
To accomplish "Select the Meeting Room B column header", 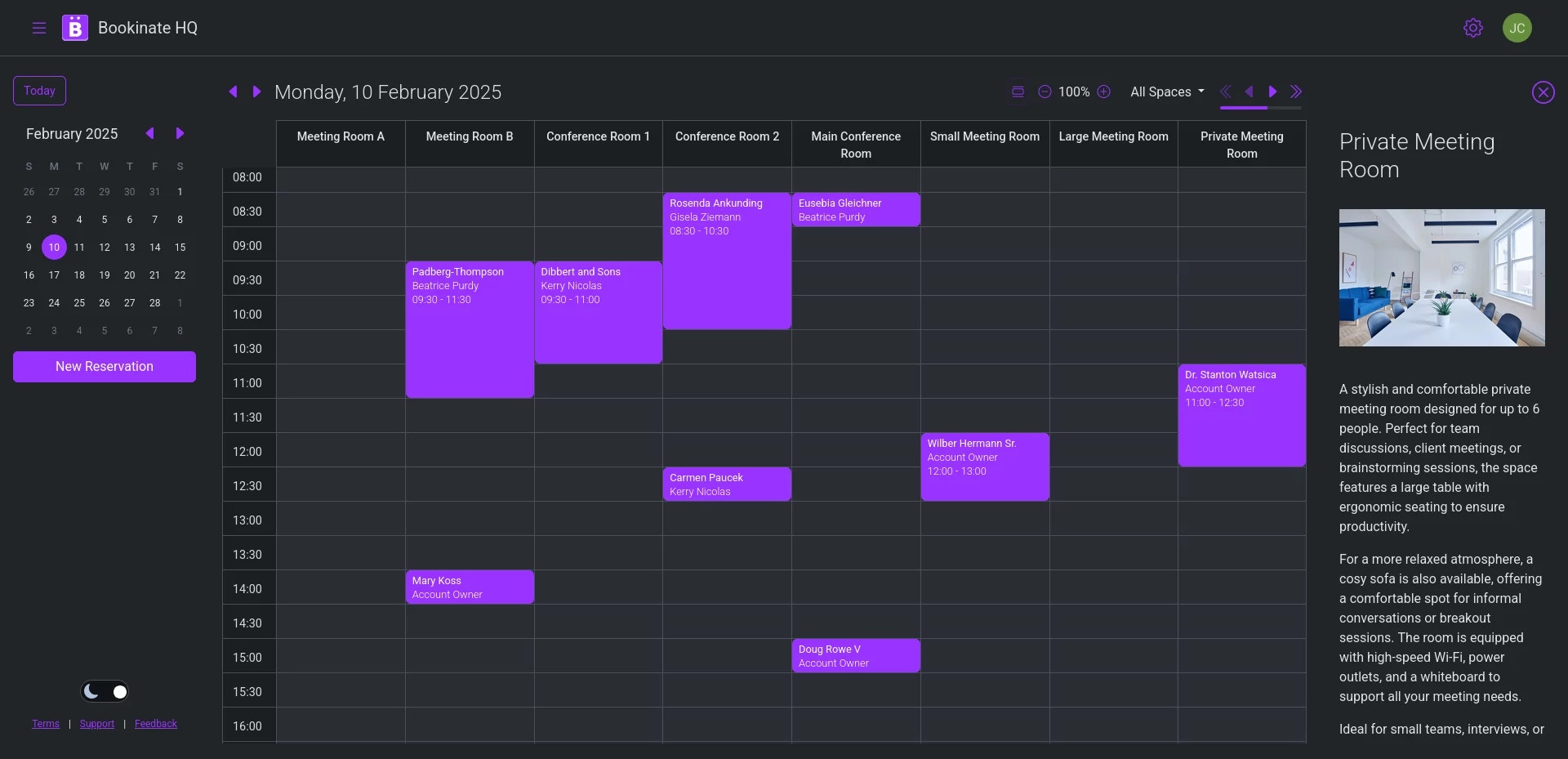I will (x=470, y=144).
